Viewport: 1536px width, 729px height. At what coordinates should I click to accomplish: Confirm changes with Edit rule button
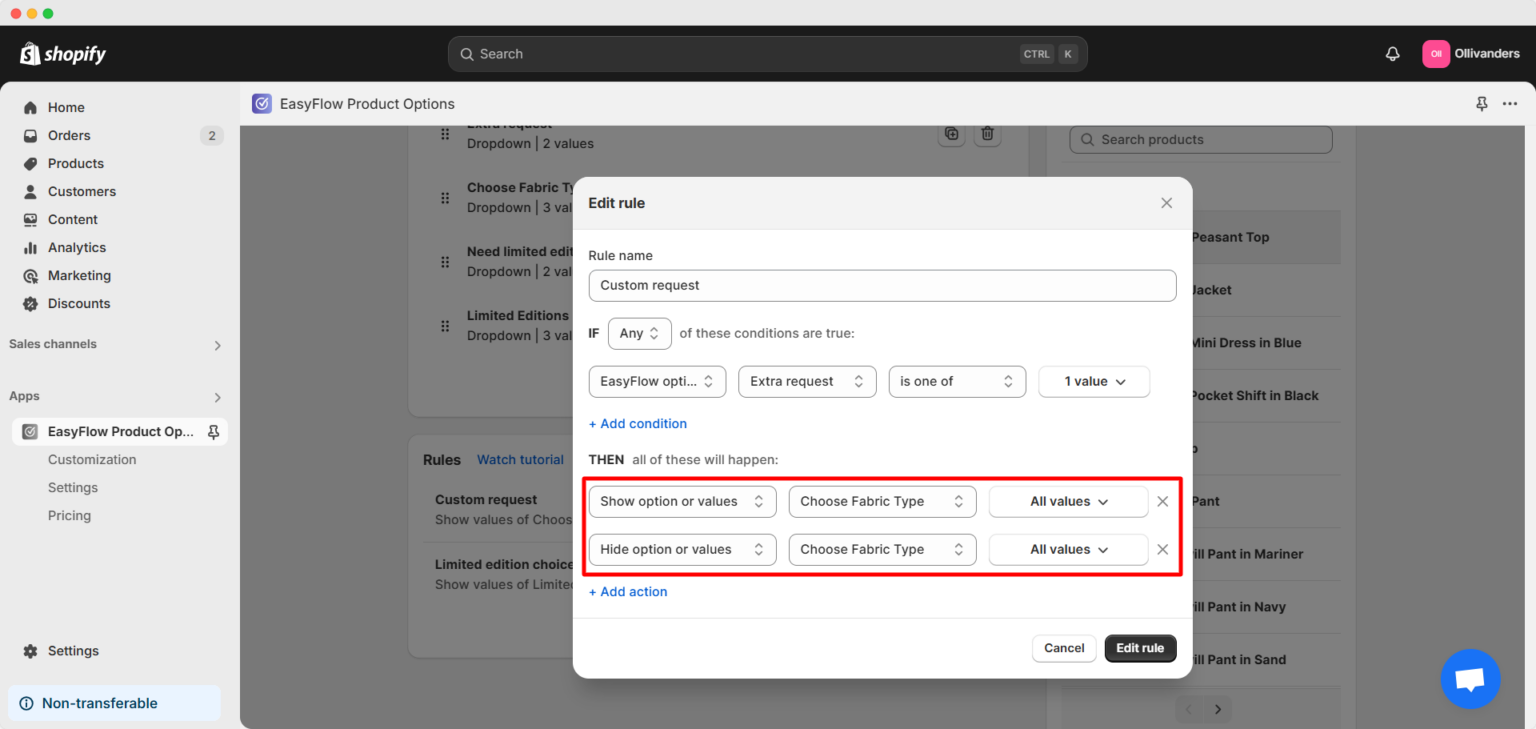(1140, 648)
